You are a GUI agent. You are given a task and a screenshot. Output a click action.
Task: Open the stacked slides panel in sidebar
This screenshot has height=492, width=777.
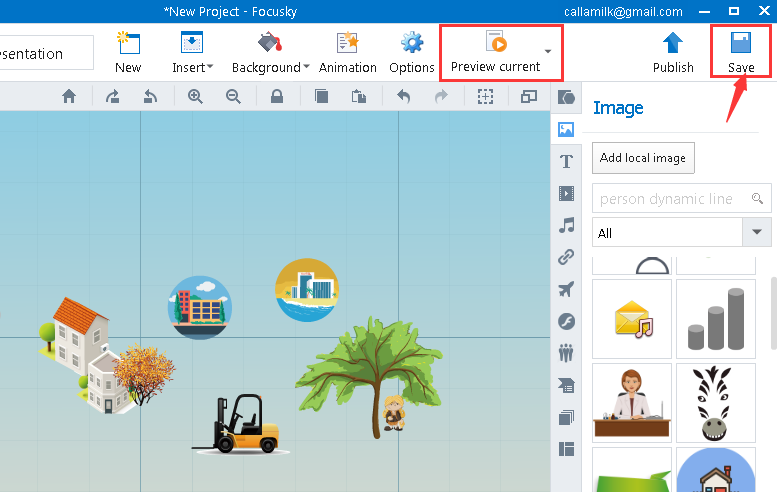(566, 417)
